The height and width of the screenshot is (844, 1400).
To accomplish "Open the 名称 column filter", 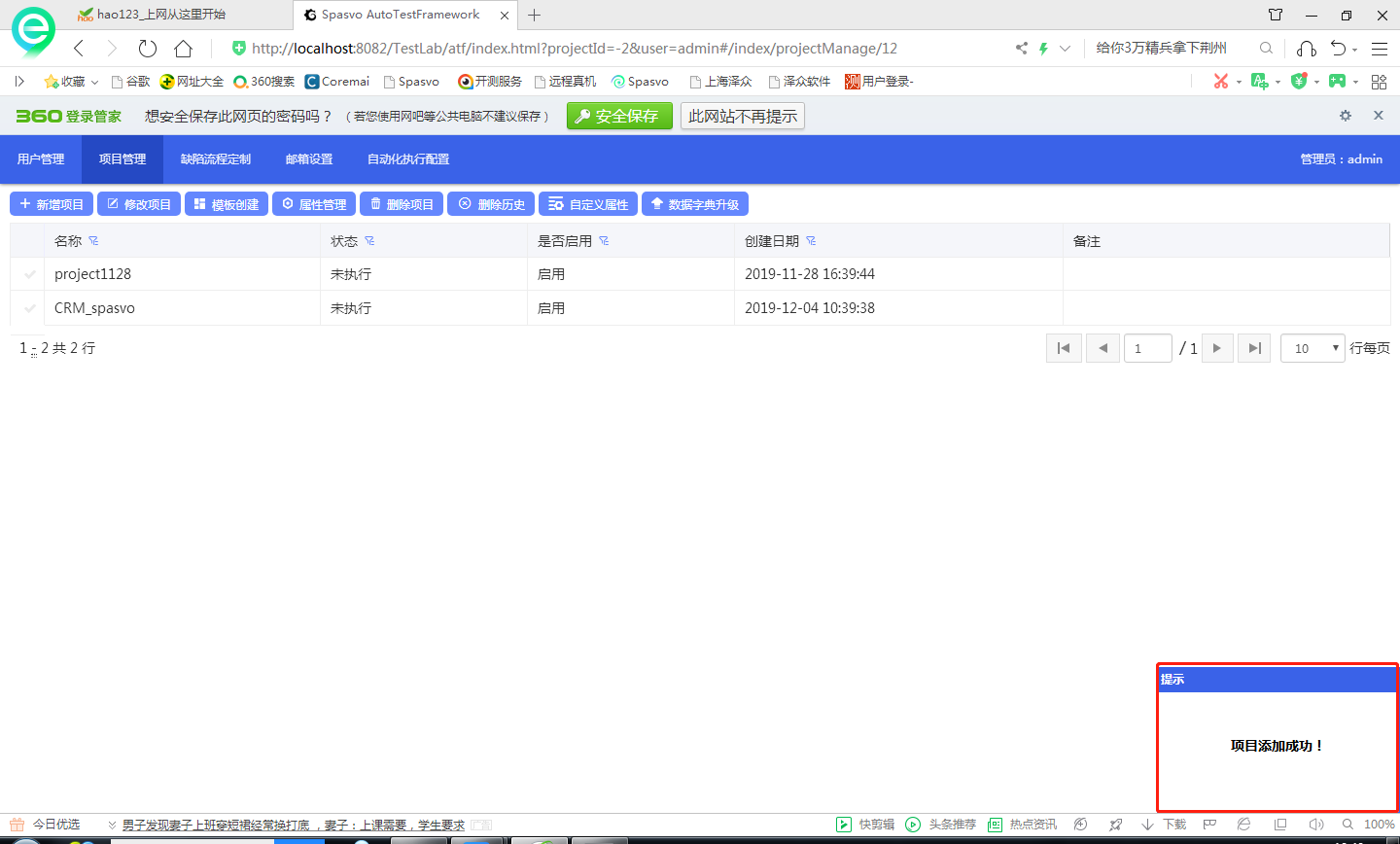I will [x=93, y=241].
